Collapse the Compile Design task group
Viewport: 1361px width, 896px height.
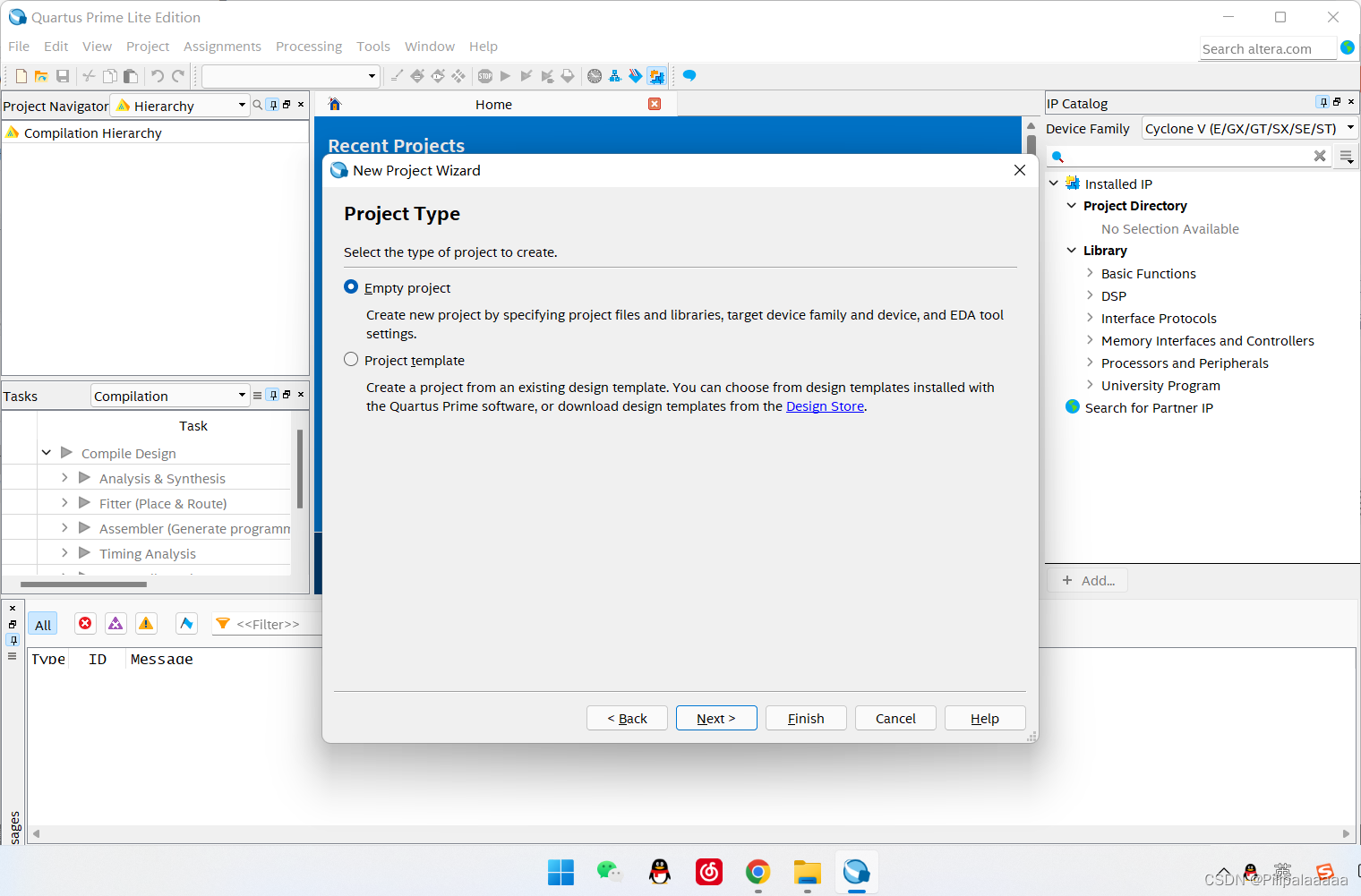(46, 453)
